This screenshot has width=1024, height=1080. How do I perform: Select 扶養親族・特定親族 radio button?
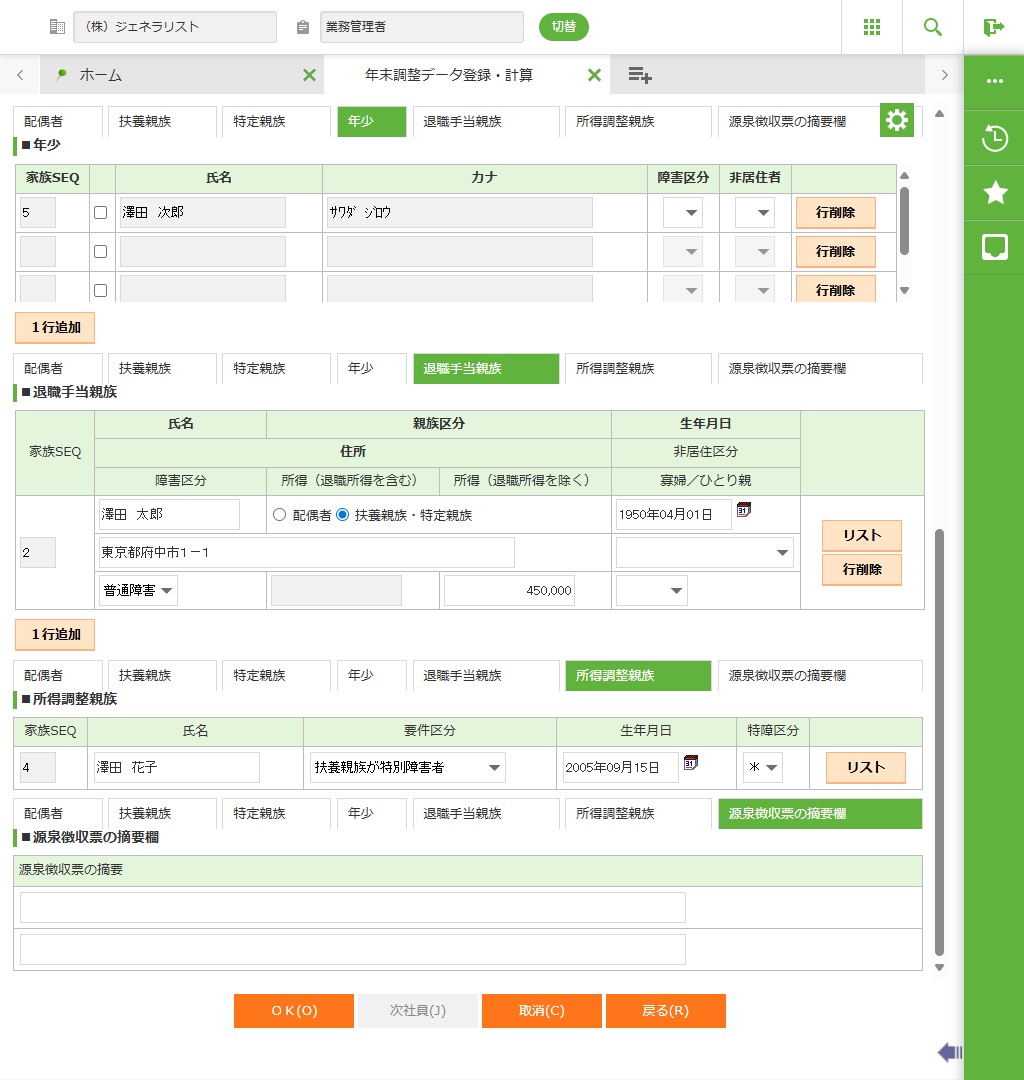(343, 515)
